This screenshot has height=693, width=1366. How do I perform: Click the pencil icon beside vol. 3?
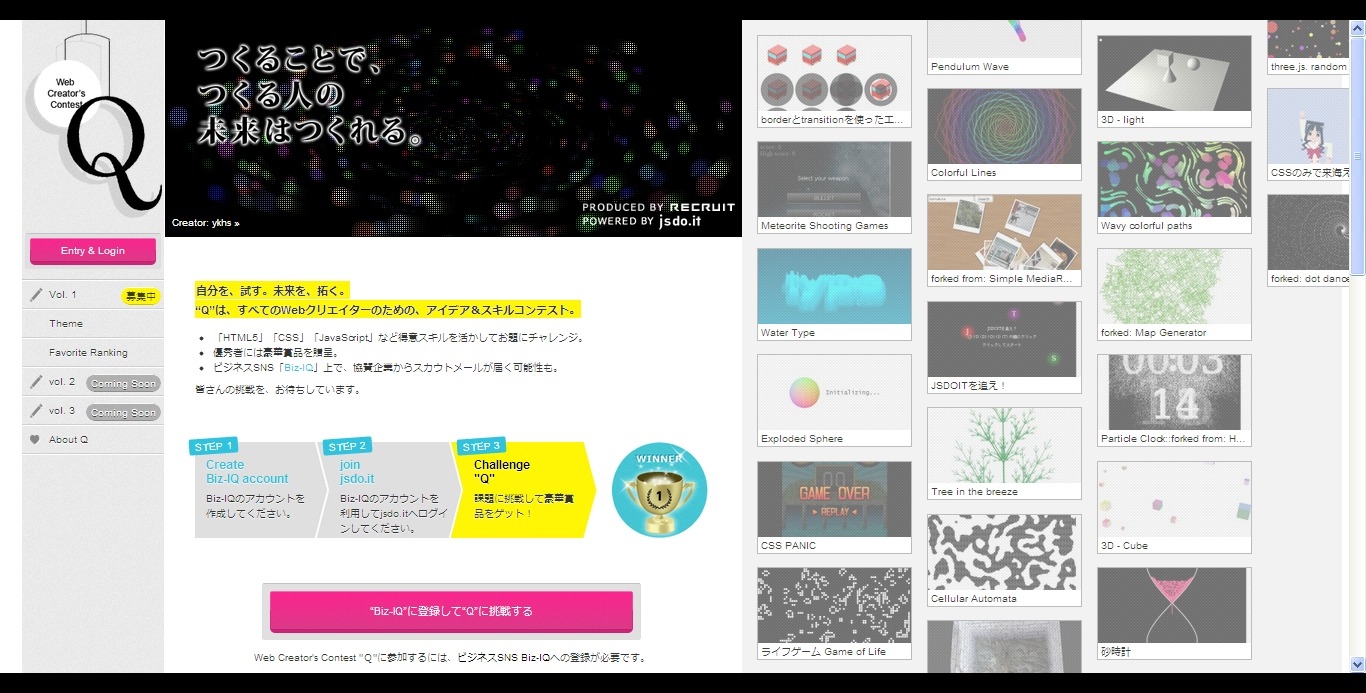(x=37, y=411)
